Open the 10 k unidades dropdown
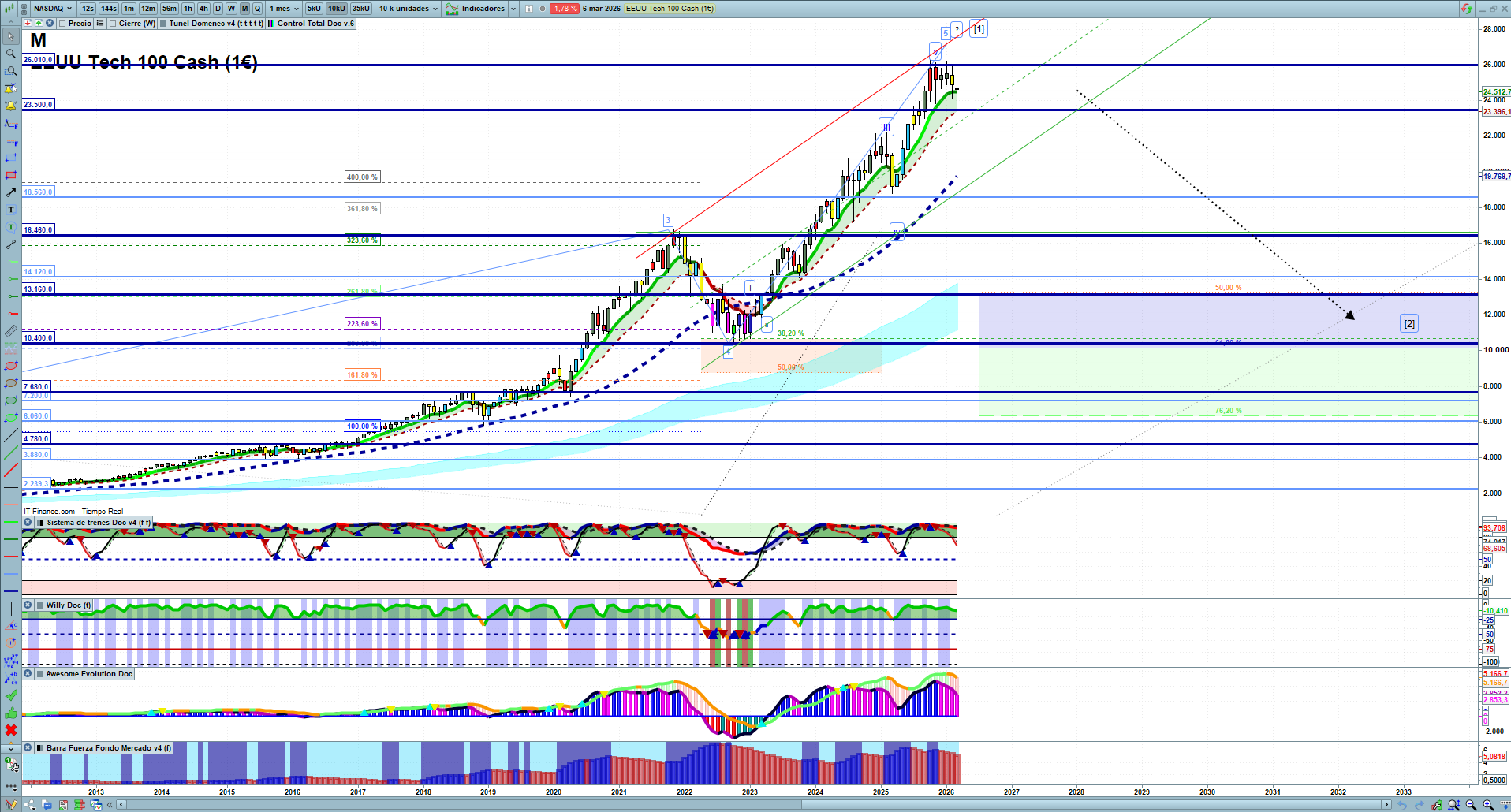 [409, 9]
